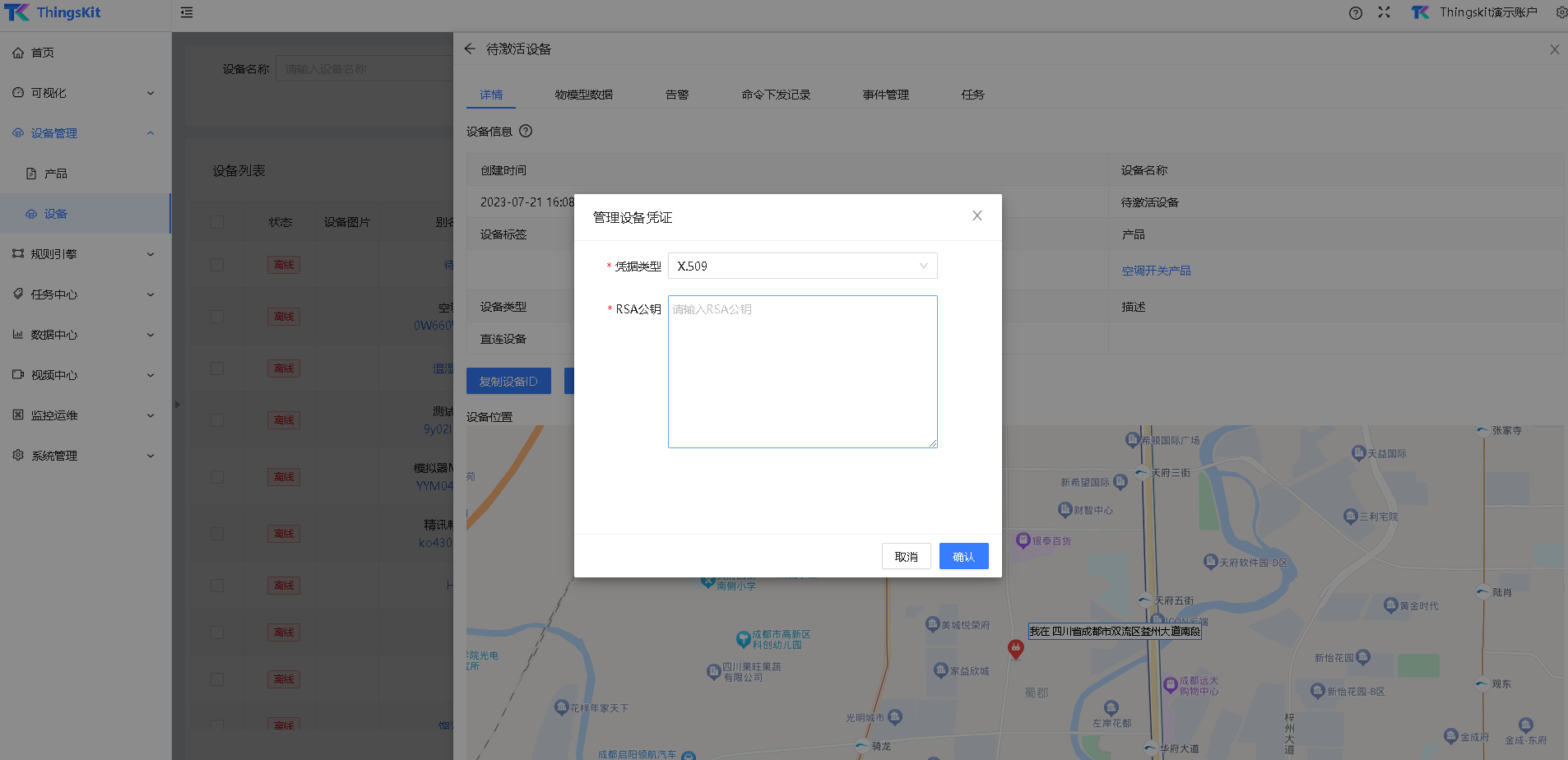The height and width of the screenshot is (760, 1568).
Task: Open the 凭据类型 dropdown showing X.509
Action: [802, 266]
